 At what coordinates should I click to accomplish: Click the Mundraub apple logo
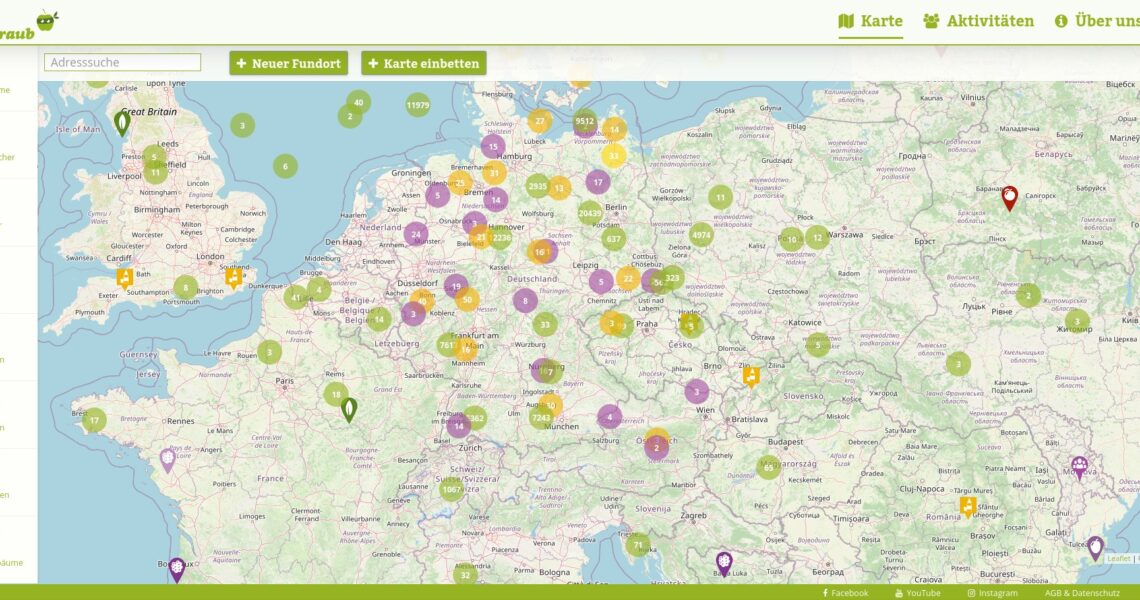[45, 21]
